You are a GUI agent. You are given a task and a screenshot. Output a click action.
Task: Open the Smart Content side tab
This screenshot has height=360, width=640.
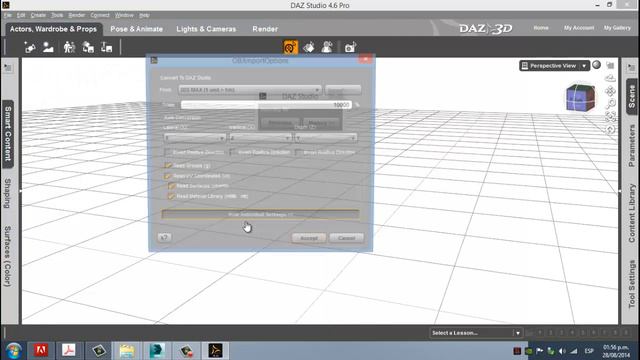(x=8, y=134)
